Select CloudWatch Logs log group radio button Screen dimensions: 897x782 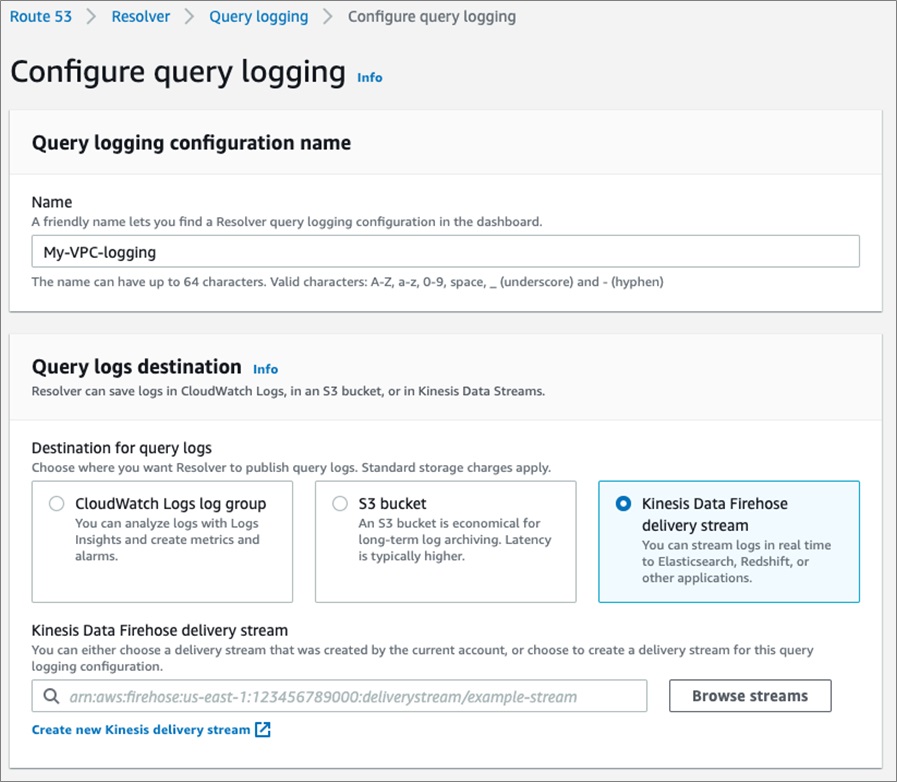pos(56,503)
